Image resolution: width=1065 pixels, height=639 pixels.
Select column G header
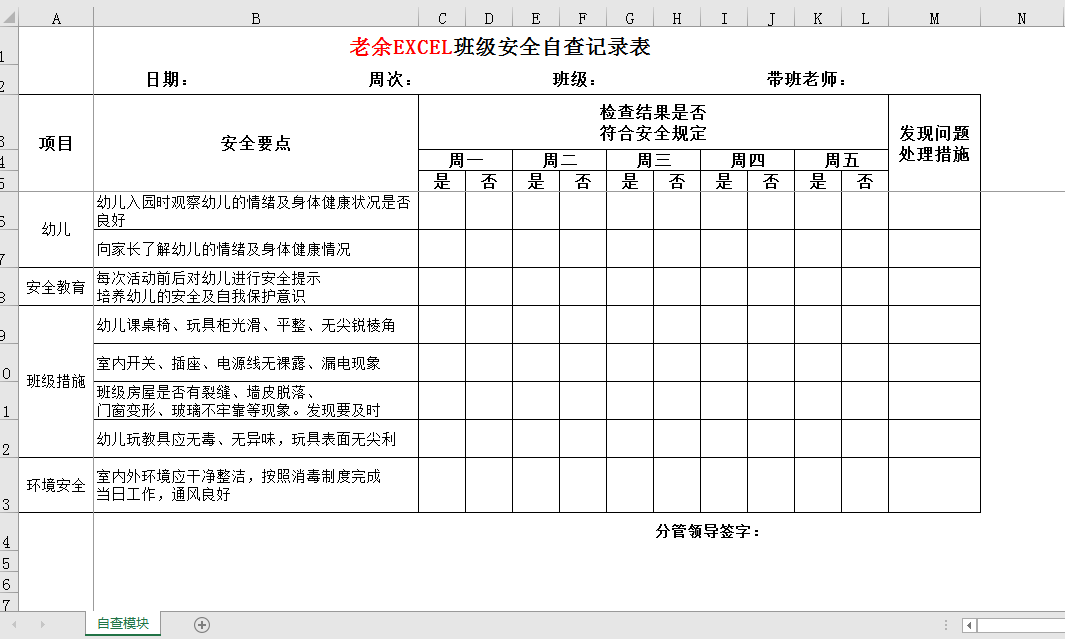(630, 18)
